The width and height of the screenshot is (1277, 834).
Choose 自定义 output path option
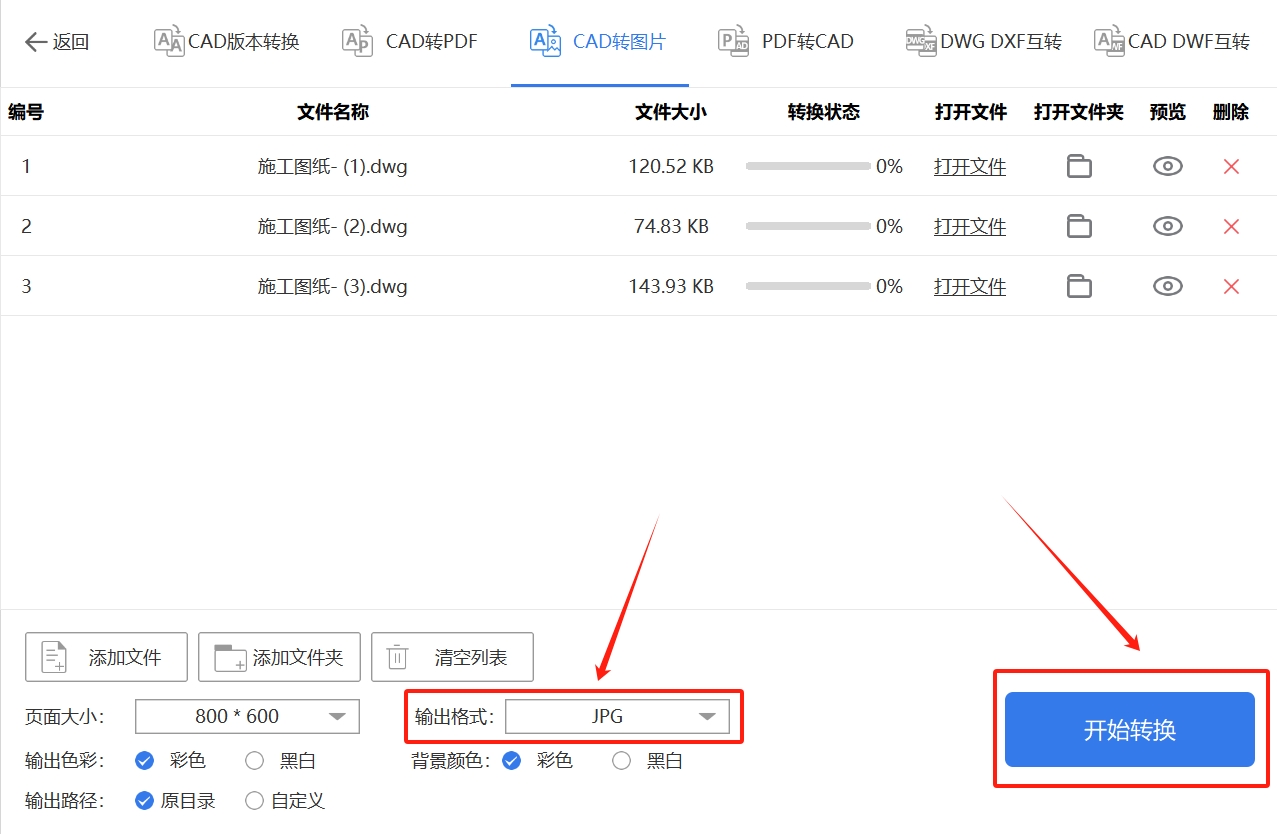coord(254,800)
